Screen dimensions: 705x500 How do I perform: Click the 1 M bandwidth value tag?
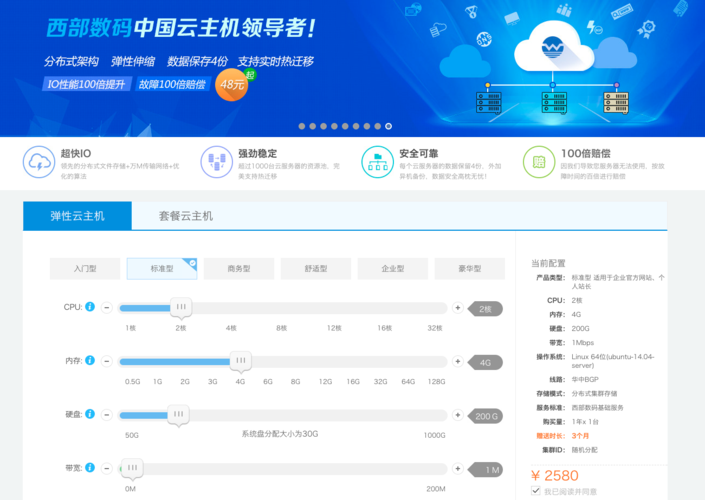pyautogui.click(x=485, y=470)
